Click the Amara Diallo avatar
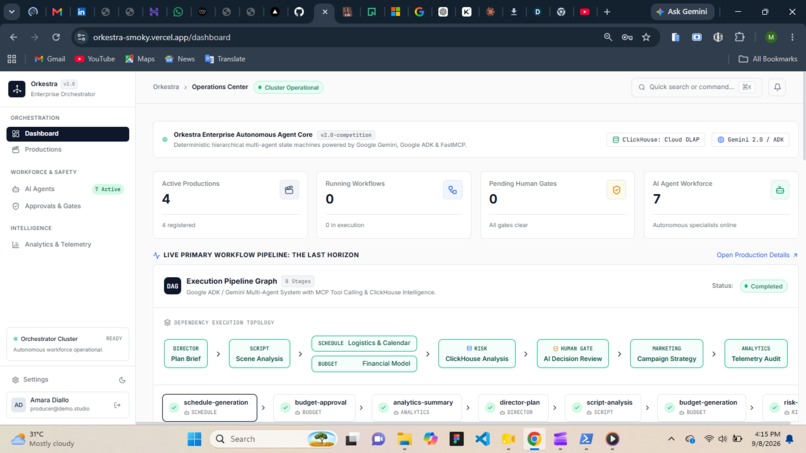806x453 pixels. [19, 405]
